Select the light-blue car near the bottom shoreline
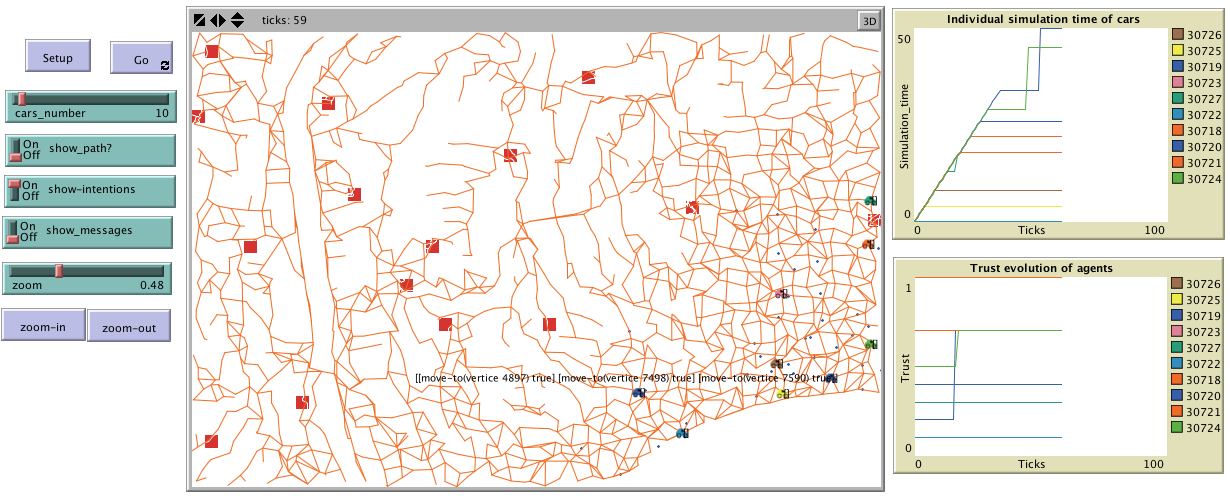Image resolution: width=1230 pixels, height=498 pixels. (682, 433)
